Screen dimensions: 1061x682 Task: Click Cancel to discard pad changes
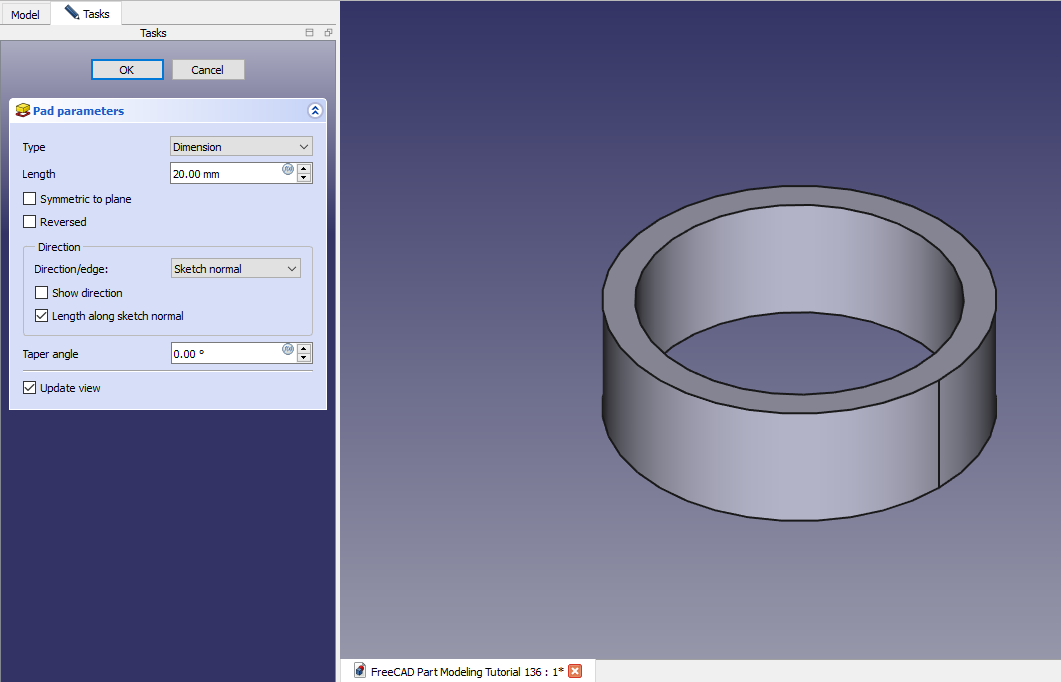pyautogui.click(x=208, y=70)
